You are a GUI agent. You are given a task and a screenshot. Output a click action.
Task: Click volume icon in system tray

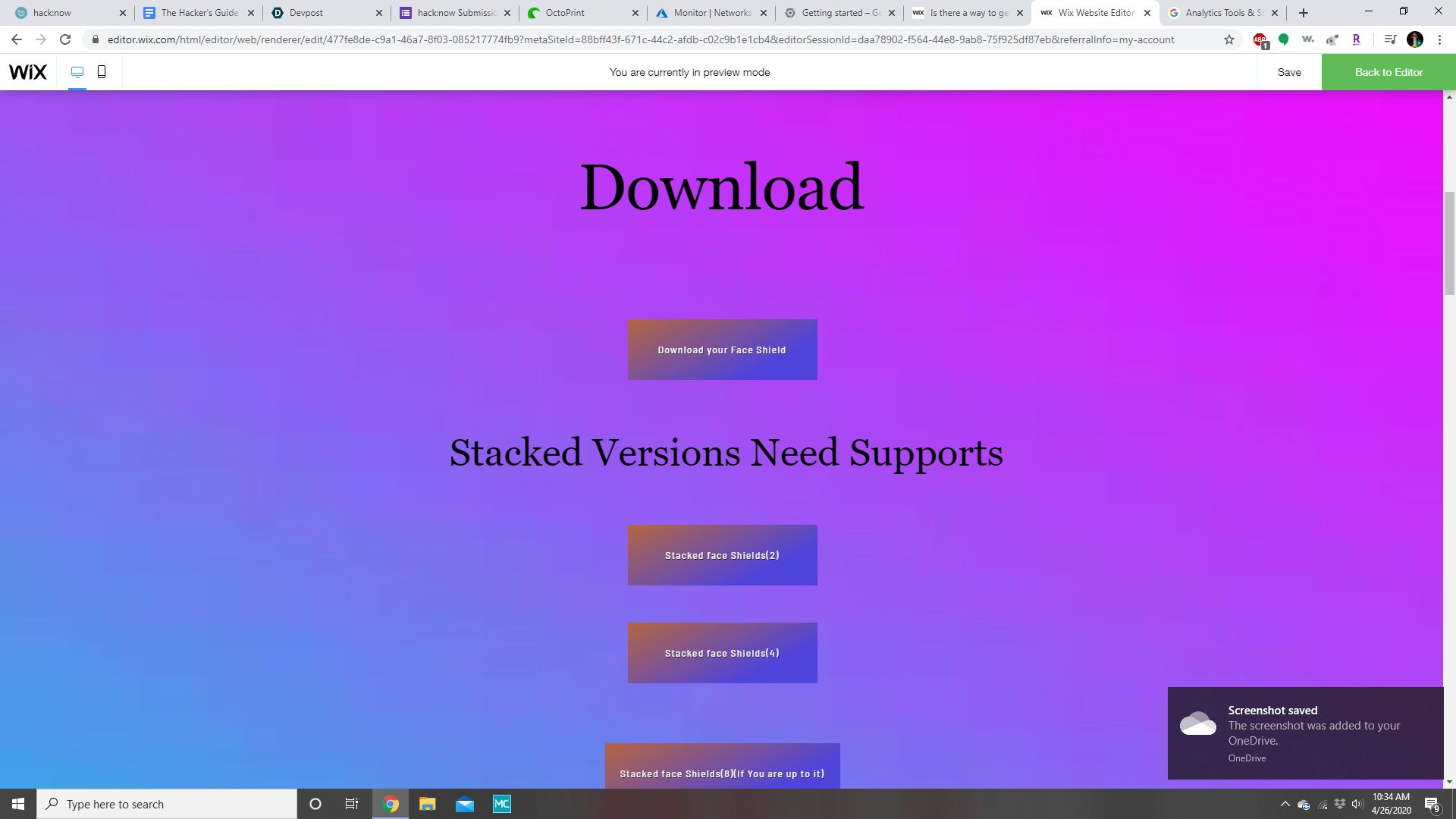[x=1357, y=804]
